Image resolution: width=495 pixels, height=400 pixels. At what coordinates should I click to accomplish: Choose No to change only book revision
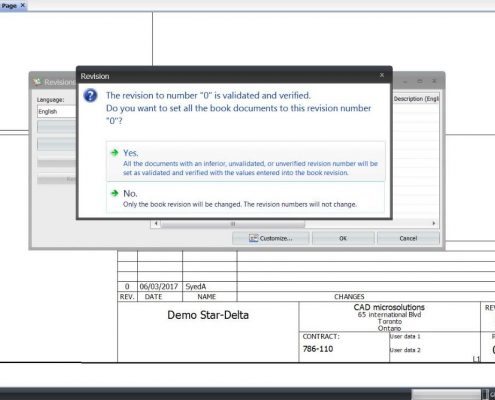coord(246,198)
